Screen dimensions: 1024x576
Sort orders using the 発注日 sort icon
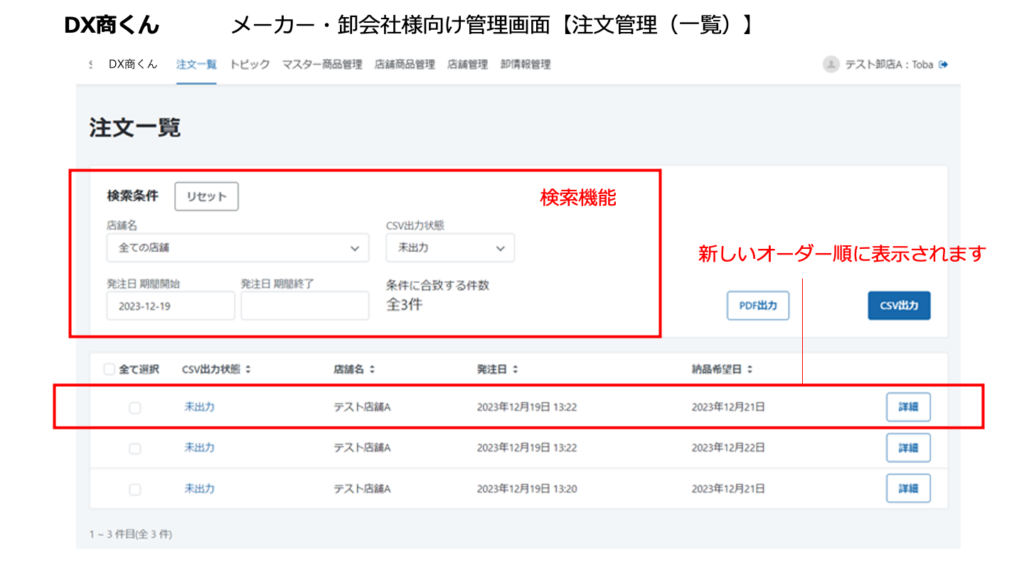[516, 369]
